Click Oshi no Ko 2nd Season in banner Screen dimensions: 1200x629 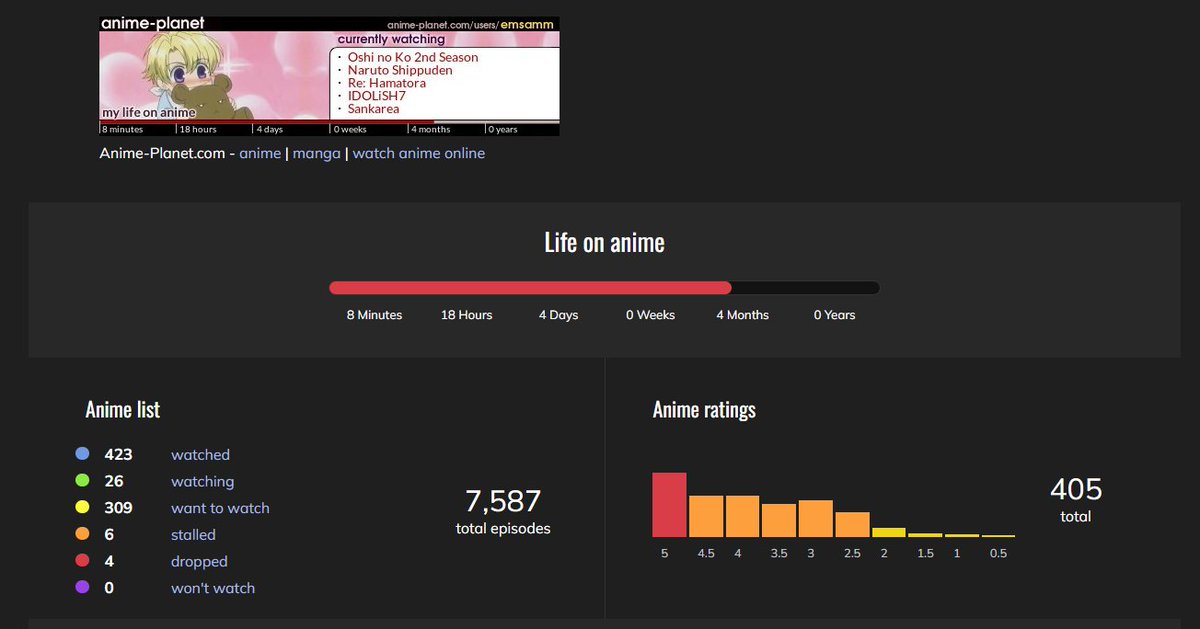413,57
